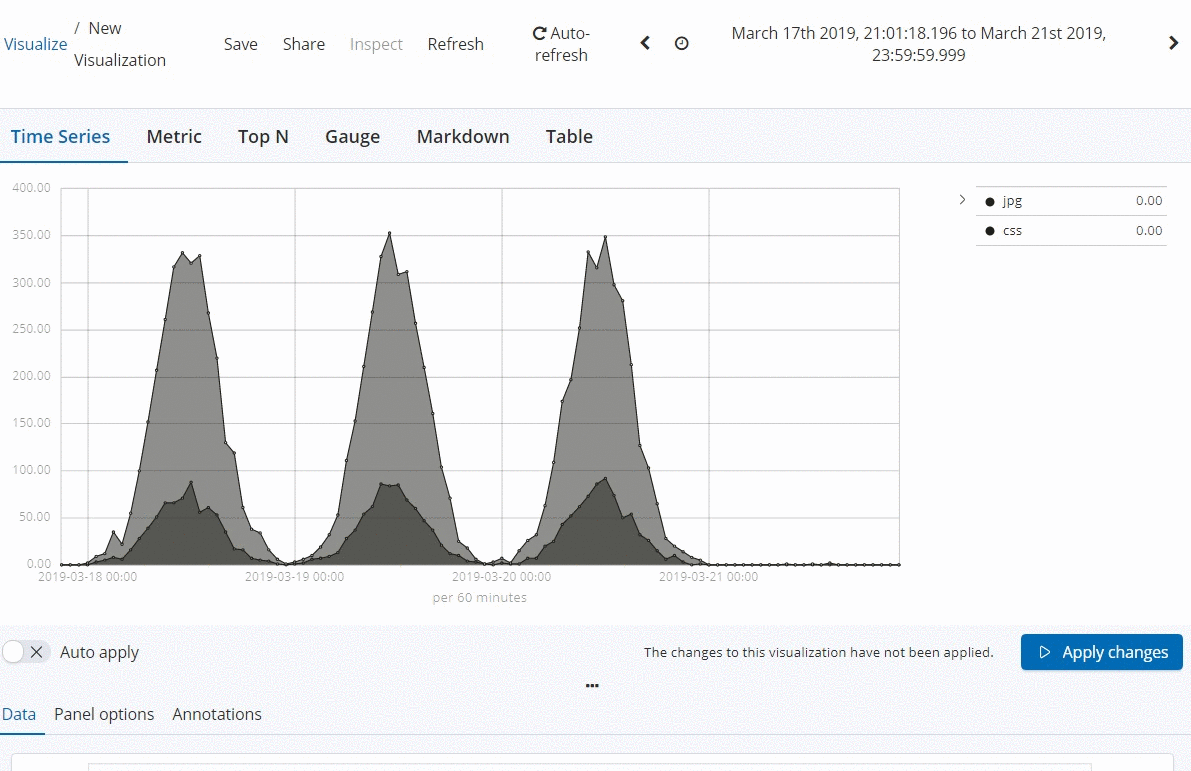Apply changes to the visualization
The image size is (1191, 771).
point(1101,652)
